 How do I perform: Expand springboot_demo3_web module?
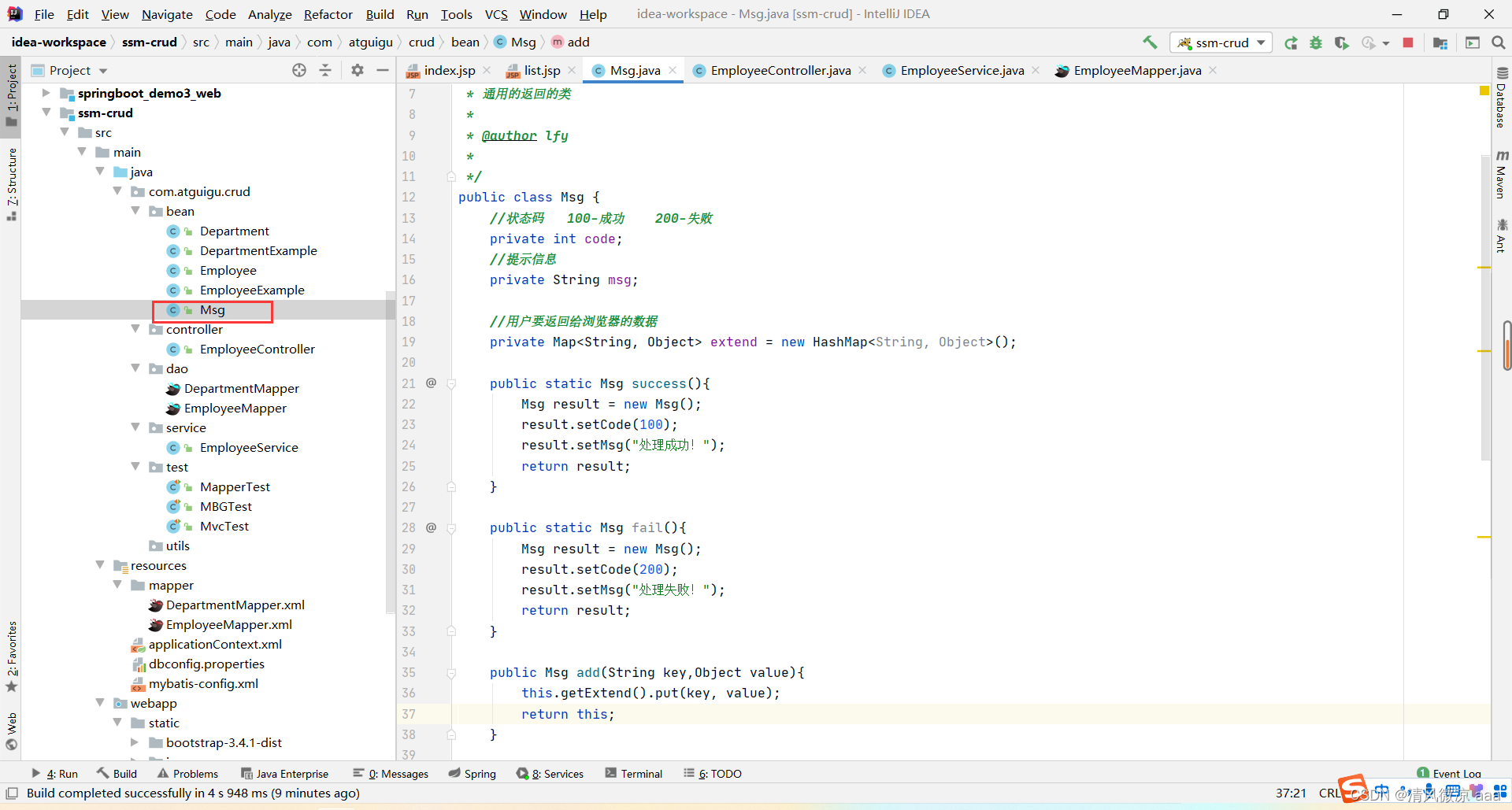(46, 93)
